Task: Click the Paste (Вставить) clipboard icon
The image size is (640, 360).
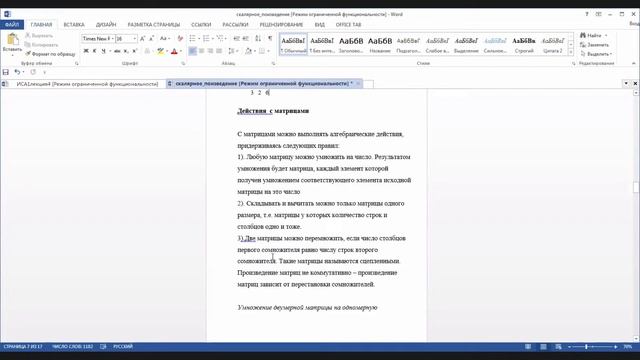Action: tap(12, 40)
